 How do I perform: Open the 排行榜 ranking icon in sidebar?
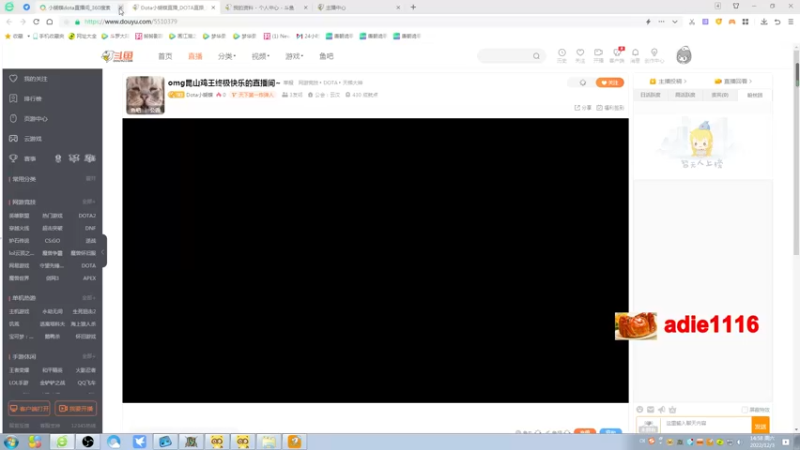point(13,98)
